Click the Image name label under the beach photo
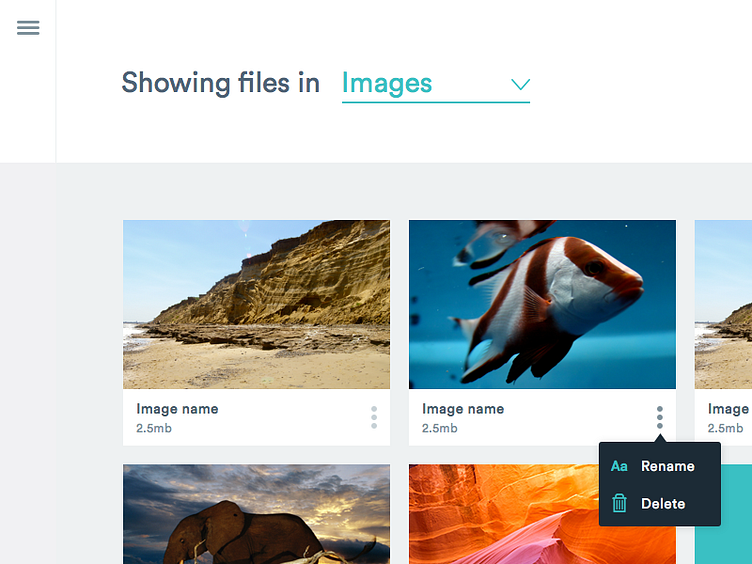 coord(177,409)
